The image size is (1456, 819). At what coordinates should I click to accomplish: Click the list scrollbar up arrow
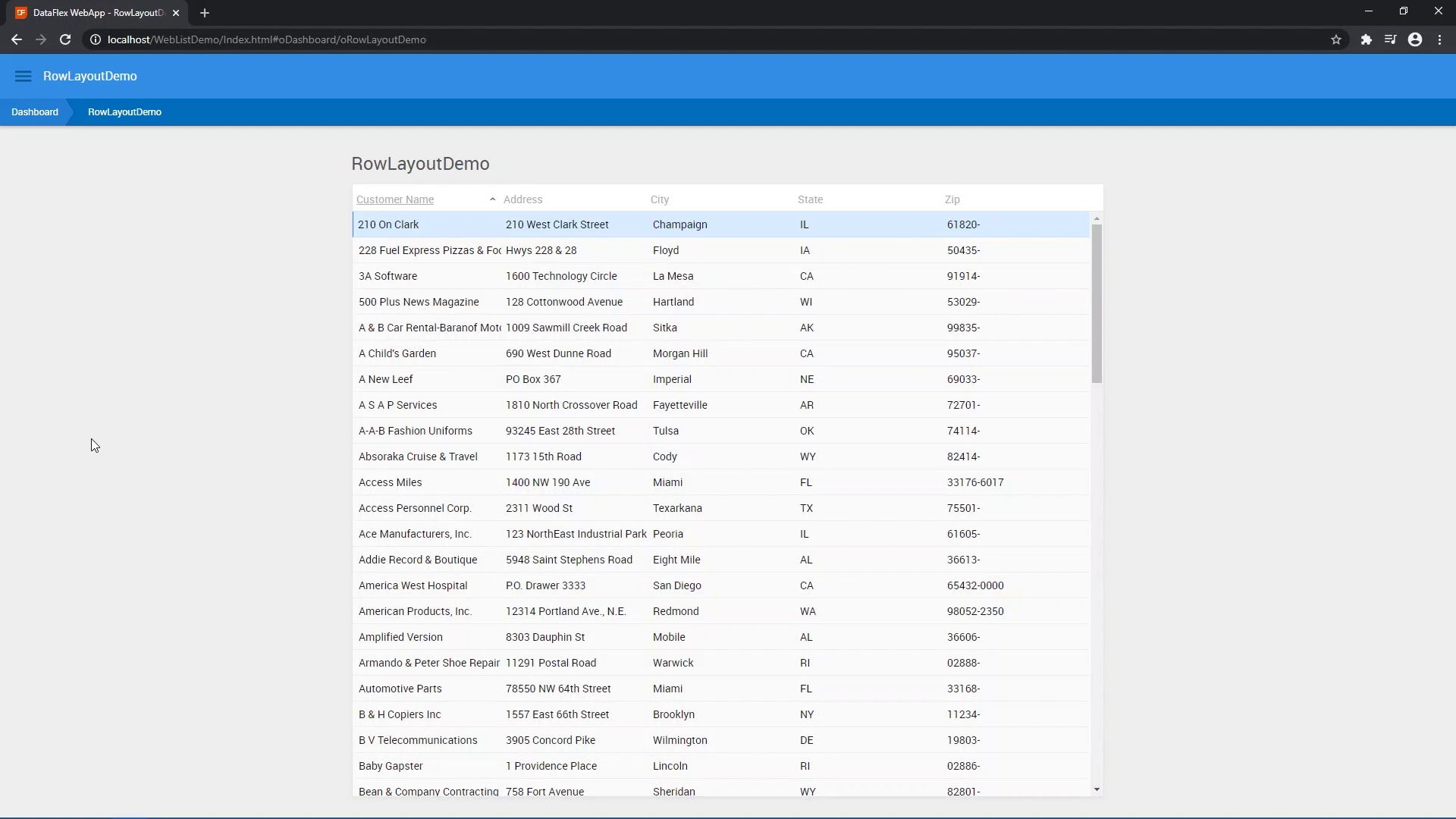[x=1097, y=218]
